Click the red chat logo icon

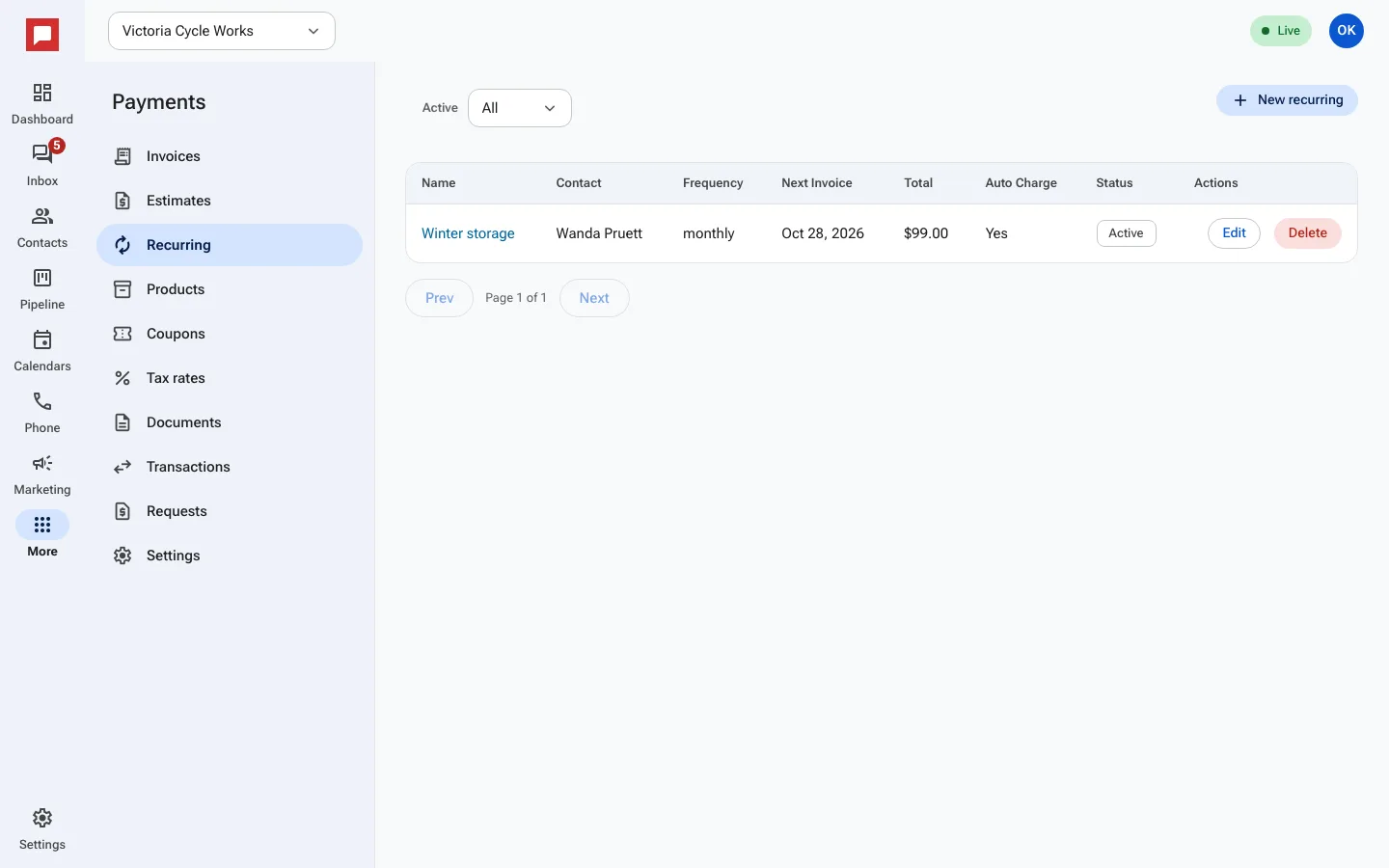click(x=42, y=35)
